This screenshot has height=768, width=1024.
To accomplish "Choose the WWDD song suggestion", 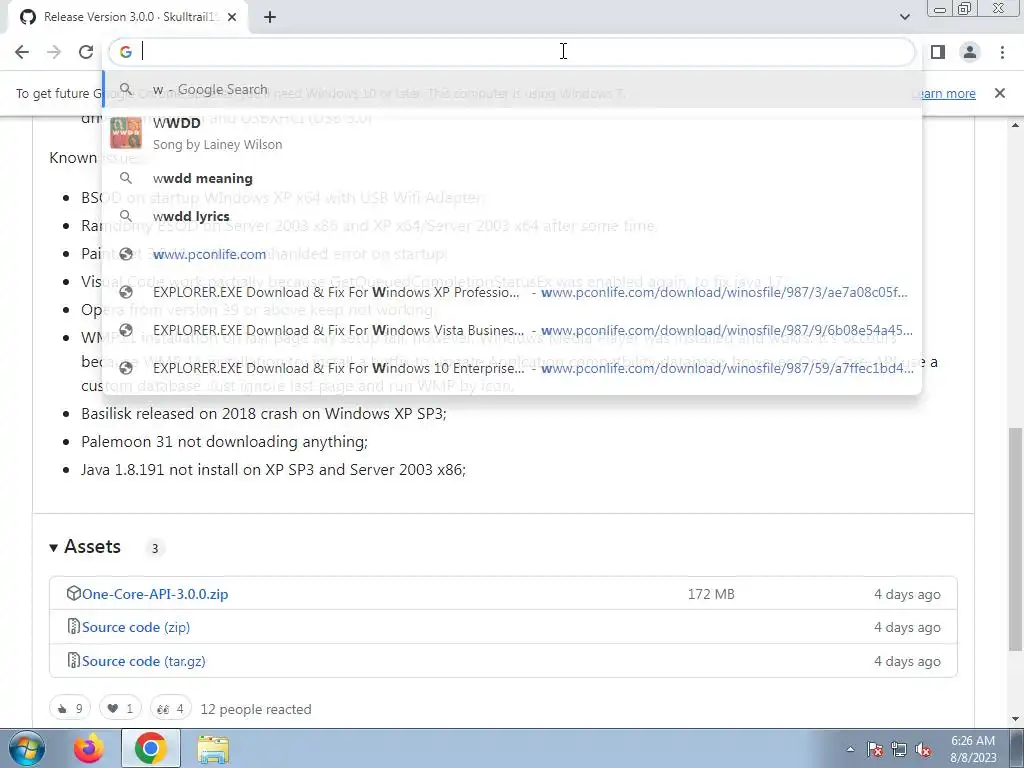I will click(x=512, y=133).
